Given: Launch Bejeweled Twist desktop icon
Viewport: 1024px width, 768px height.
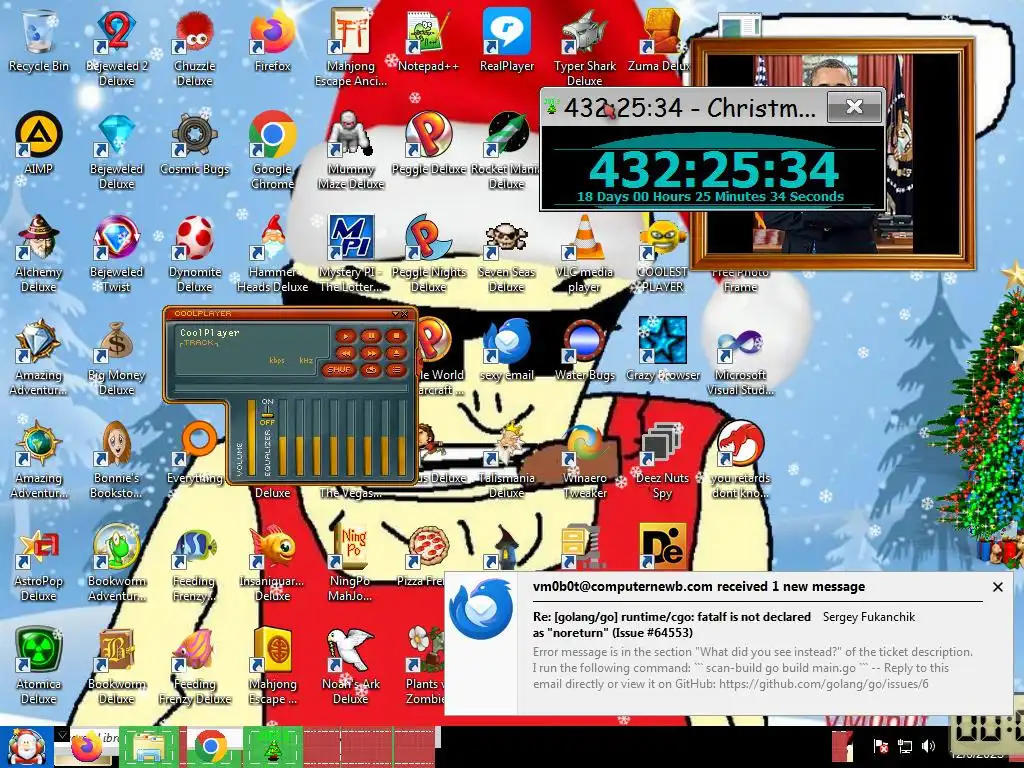Looking at the screenshot, I should point(116,252).
